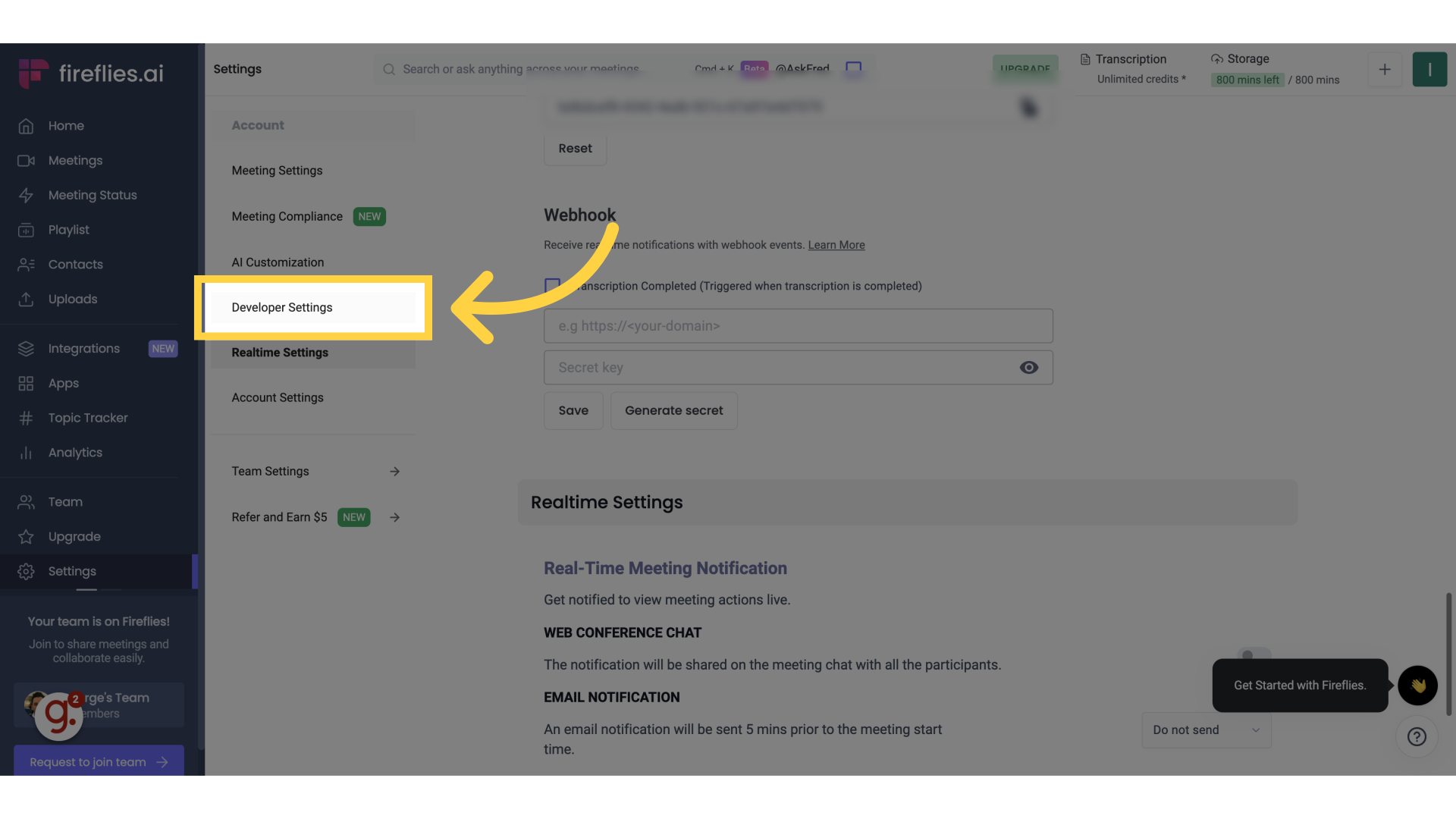The image size is (1456, 819).
Task: Check the Transcription Completed webhook checkbox
Action: [552, 284]
